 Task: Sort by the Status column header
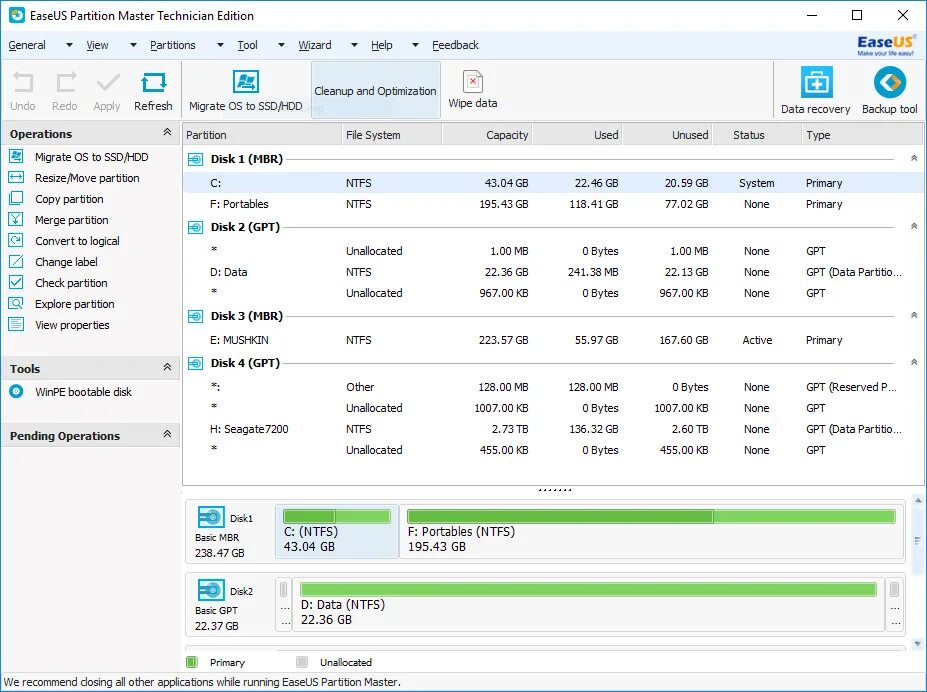[757, 135]
